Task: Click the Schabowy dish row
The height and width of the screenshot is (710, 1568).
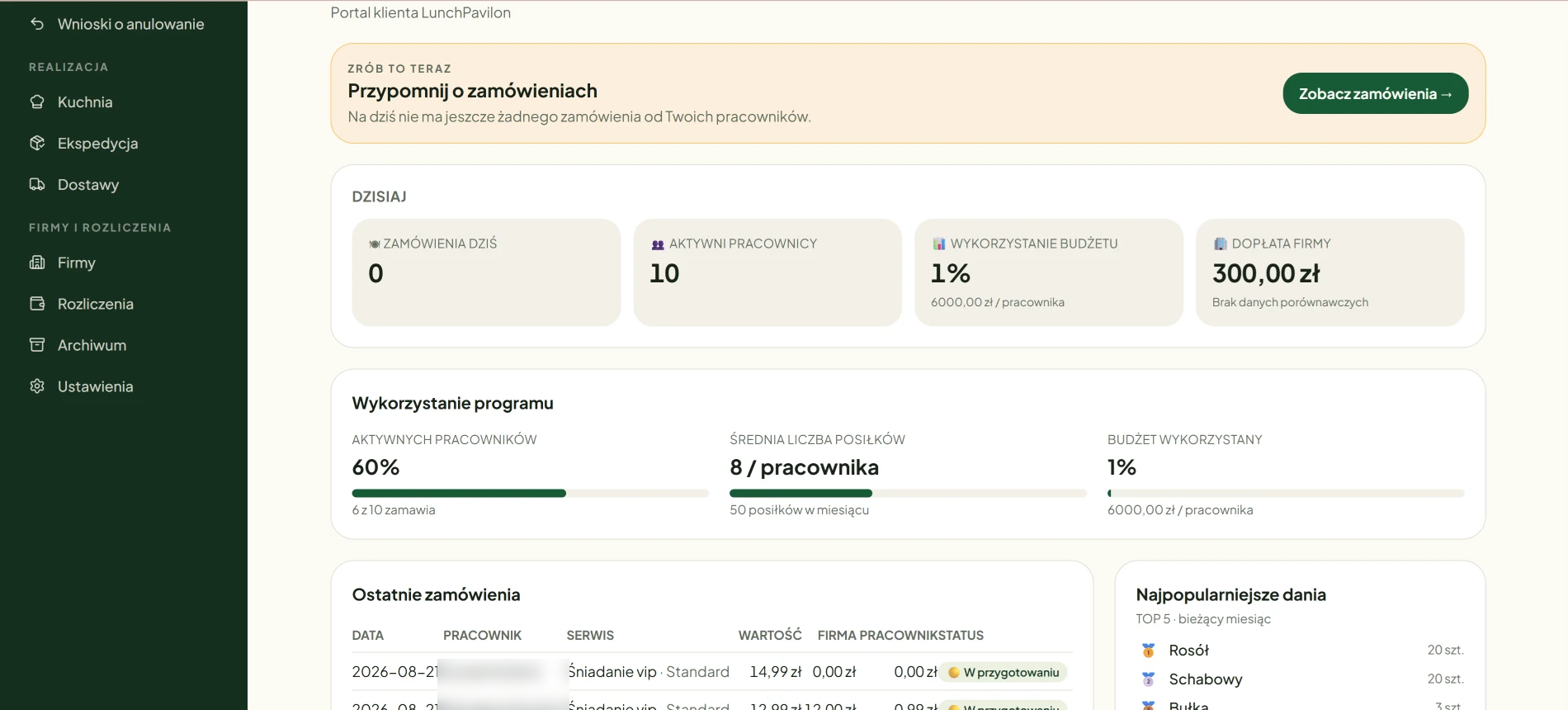Action: click(x=1300, y=679)
